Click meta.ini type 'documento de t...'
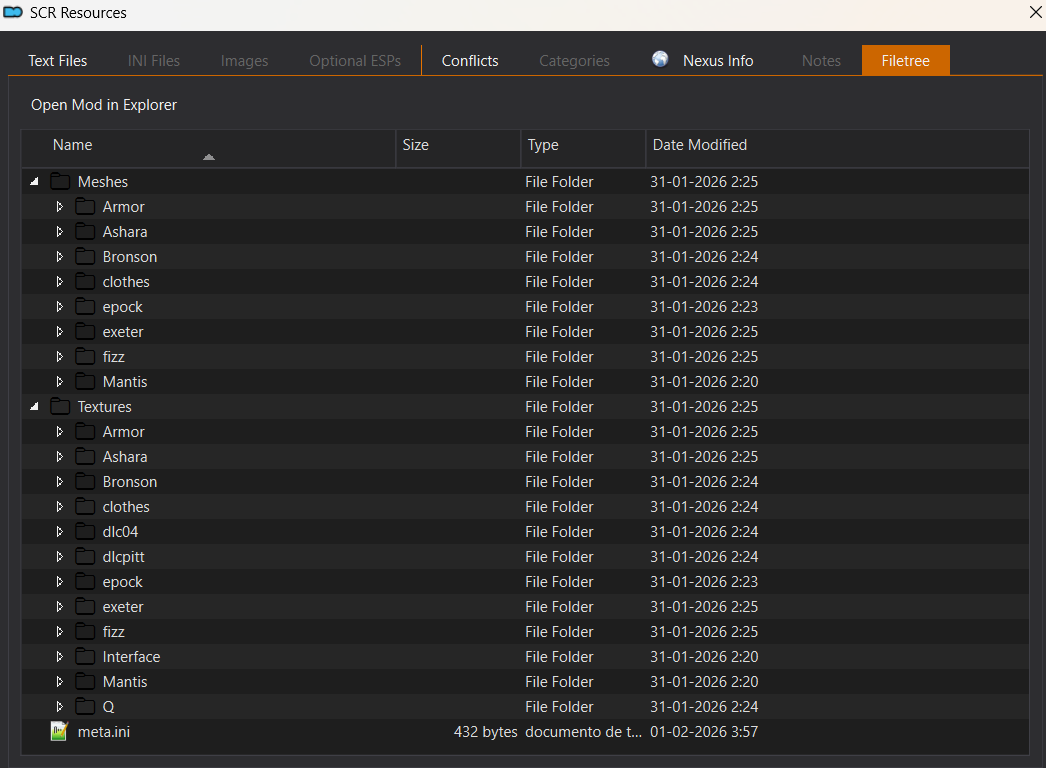 click(583, 732)
